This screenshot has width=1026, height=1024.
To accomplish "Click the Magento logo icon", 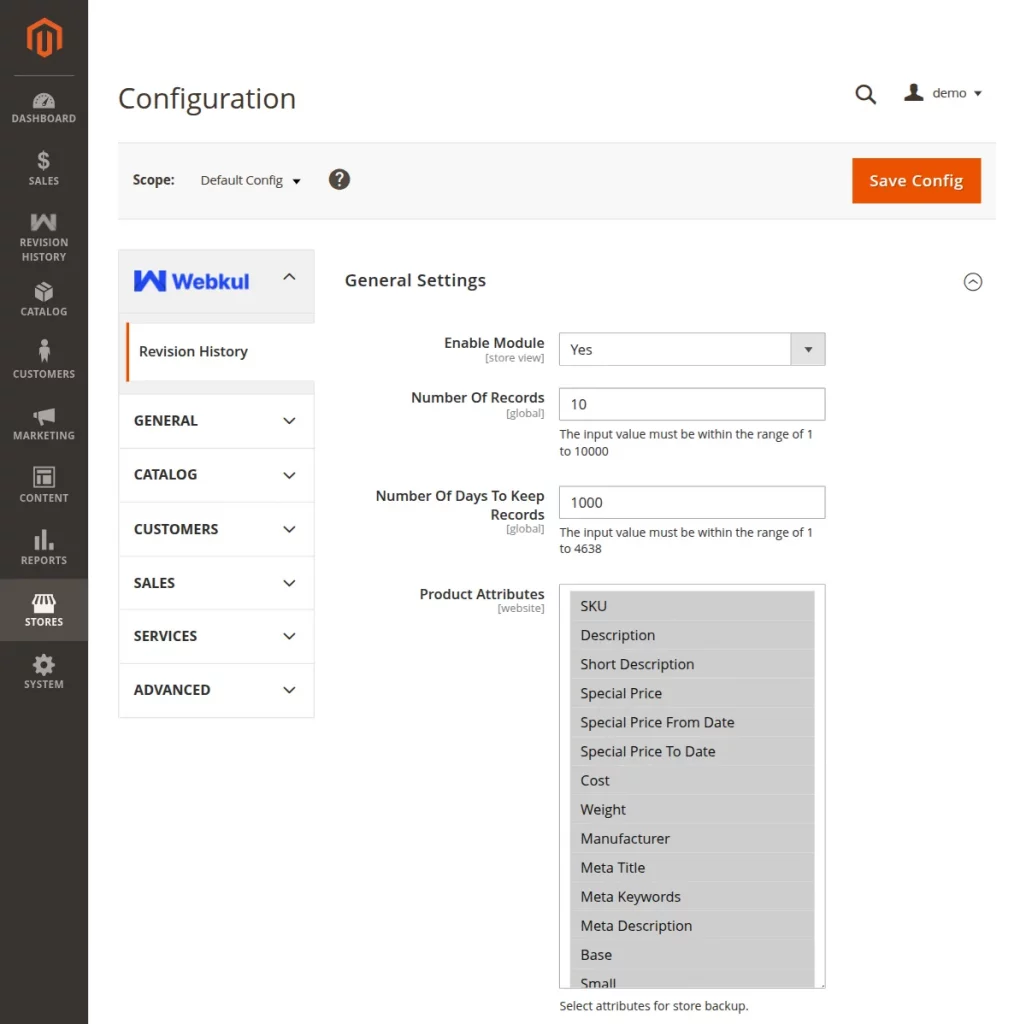I will click(x=44, y=38).
